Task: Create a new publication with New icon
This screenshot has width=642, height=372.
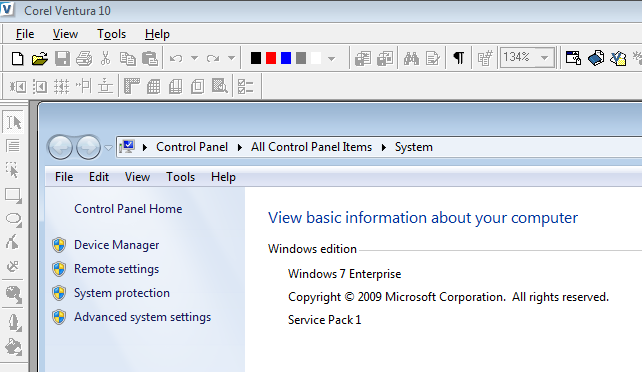Action: (x=17, y=59)
